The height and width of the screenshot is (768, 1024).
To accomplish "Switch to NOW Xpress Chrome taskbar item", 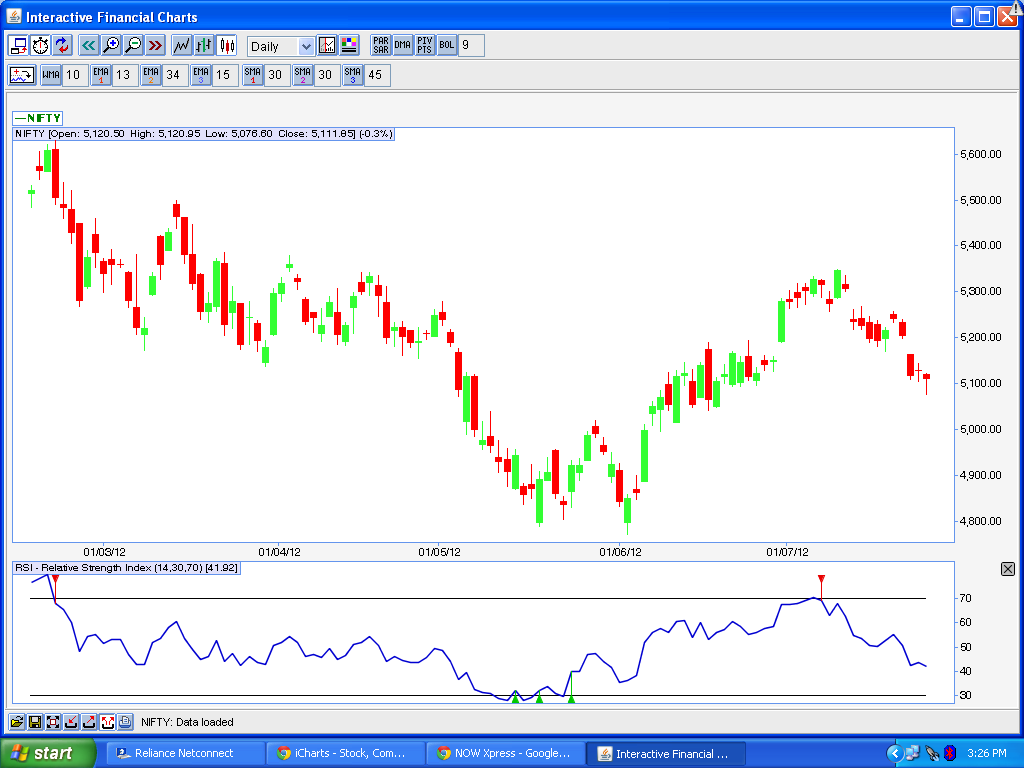I will pos(505,753).
